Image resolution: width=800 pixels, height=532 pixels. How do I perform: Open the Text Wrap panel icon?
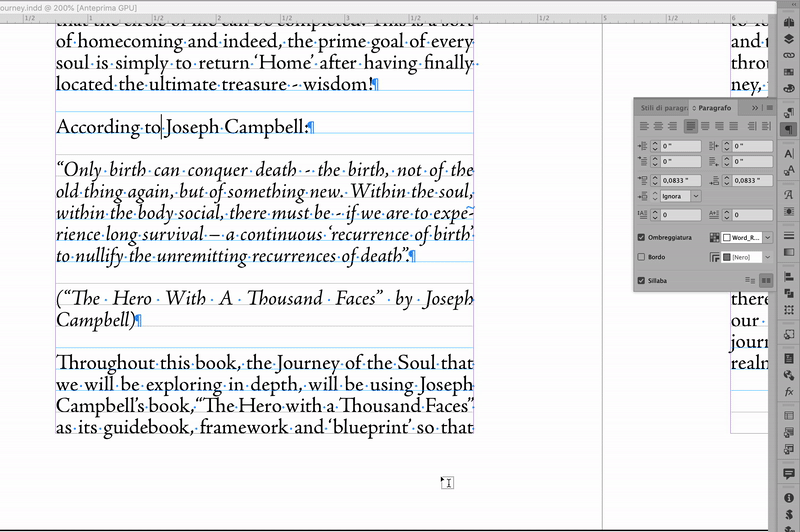click(789, 211)
